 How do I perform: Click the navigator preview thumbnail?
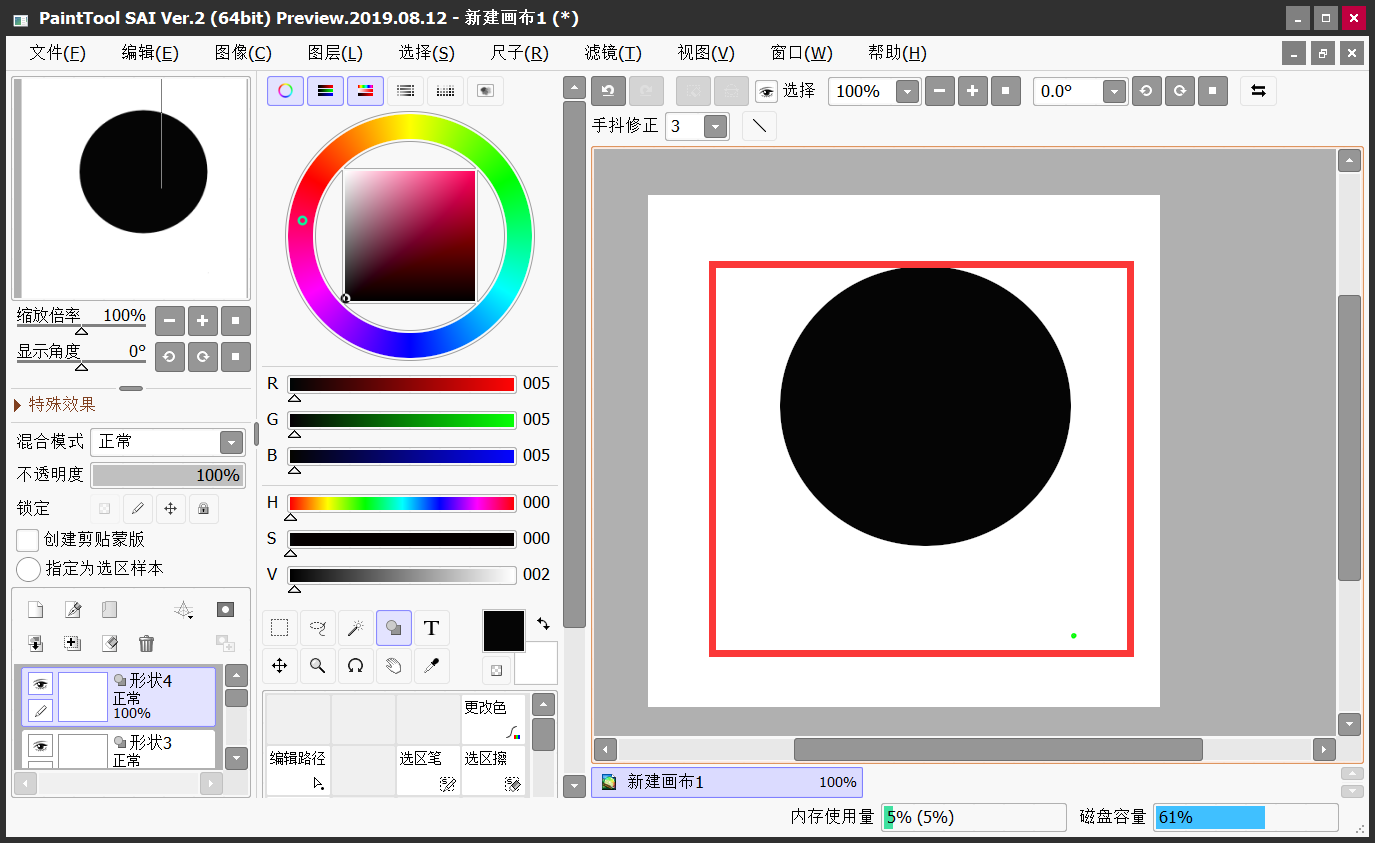point(130,187)
